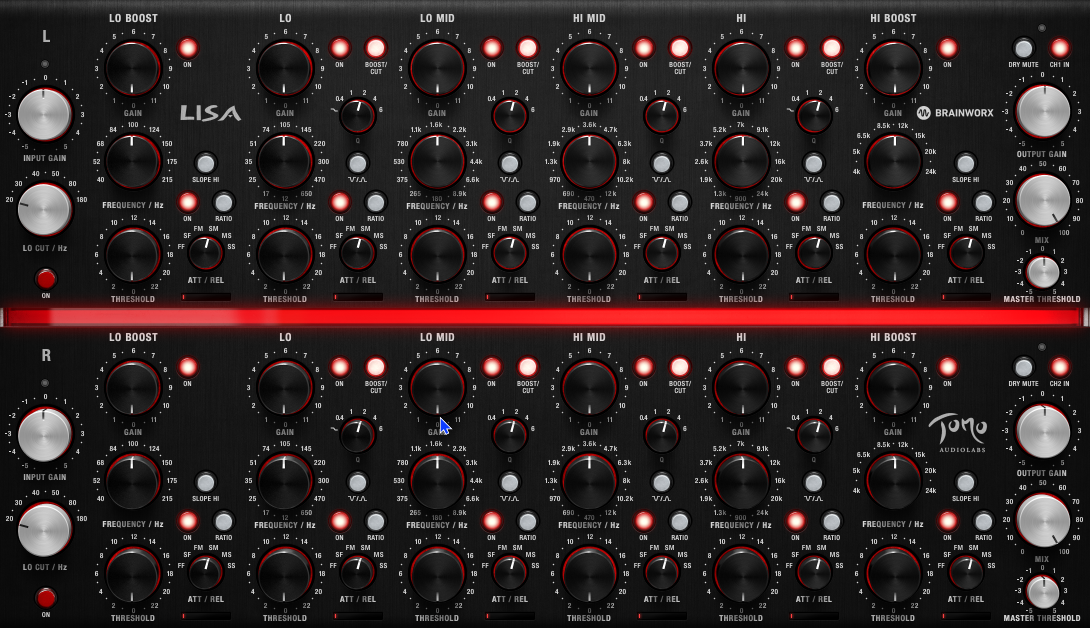Image resolution: width=1090 pixels, height=628 pixels.
Task: Toggle ON button beside Ratio in L channel HI band
Action: (795, 202)
